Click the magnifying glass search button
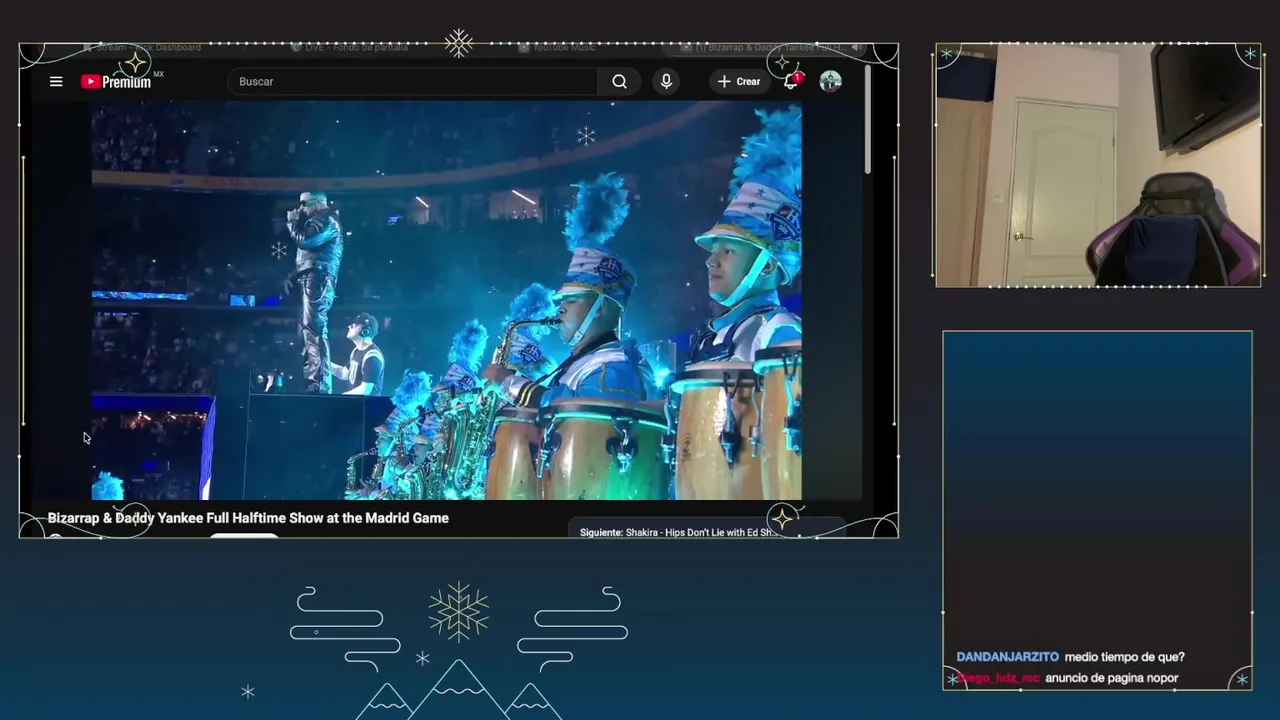 coord(620,82)
